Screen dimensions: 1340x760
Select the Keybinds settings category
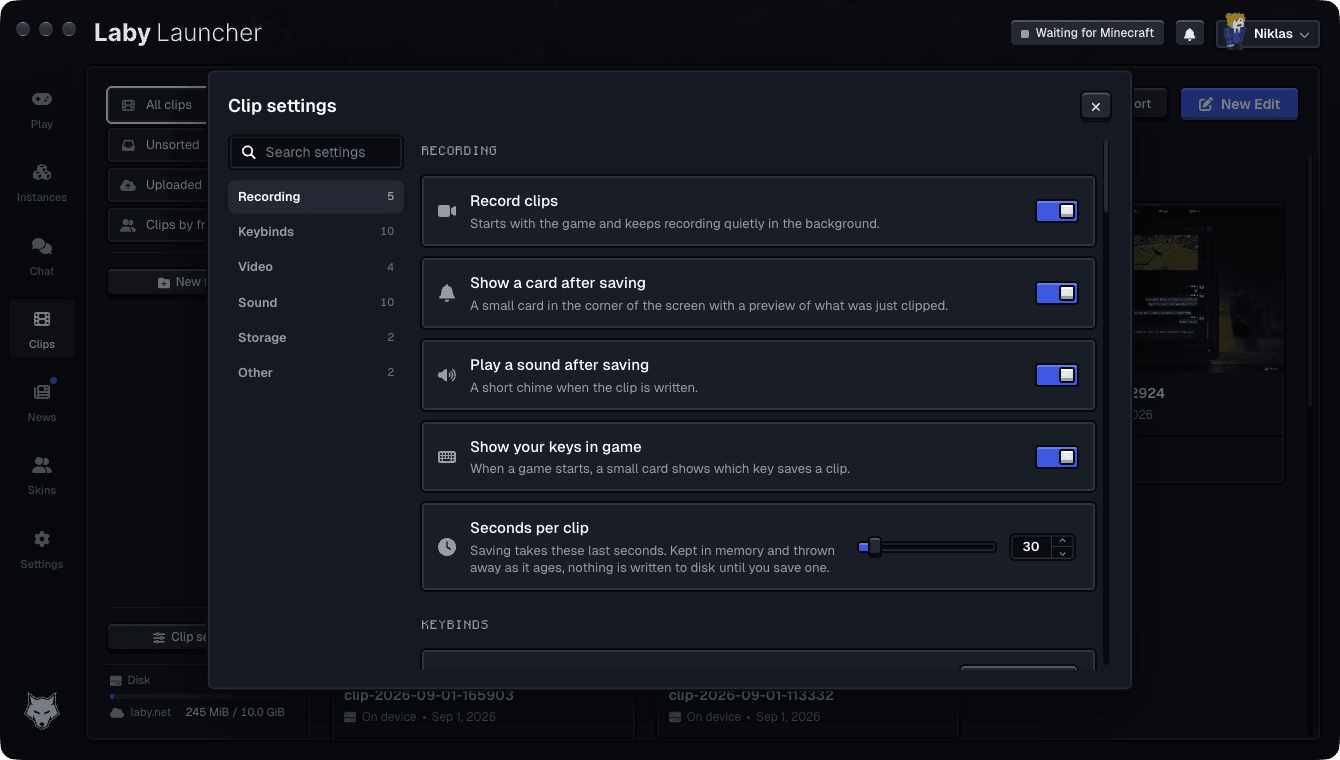click(316, 232)
